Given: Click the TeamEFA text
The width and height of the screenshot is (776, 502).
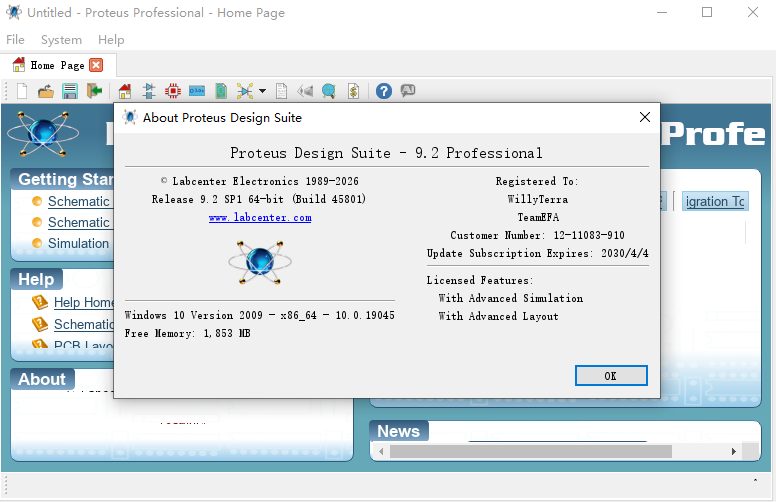Looking at the screenshot, I should [x=538, y=217].
